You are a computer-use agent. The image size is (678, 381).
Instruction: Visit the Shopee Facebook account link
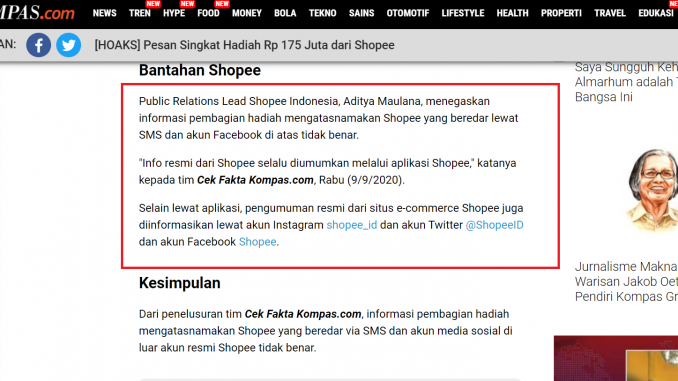[257, 242]
